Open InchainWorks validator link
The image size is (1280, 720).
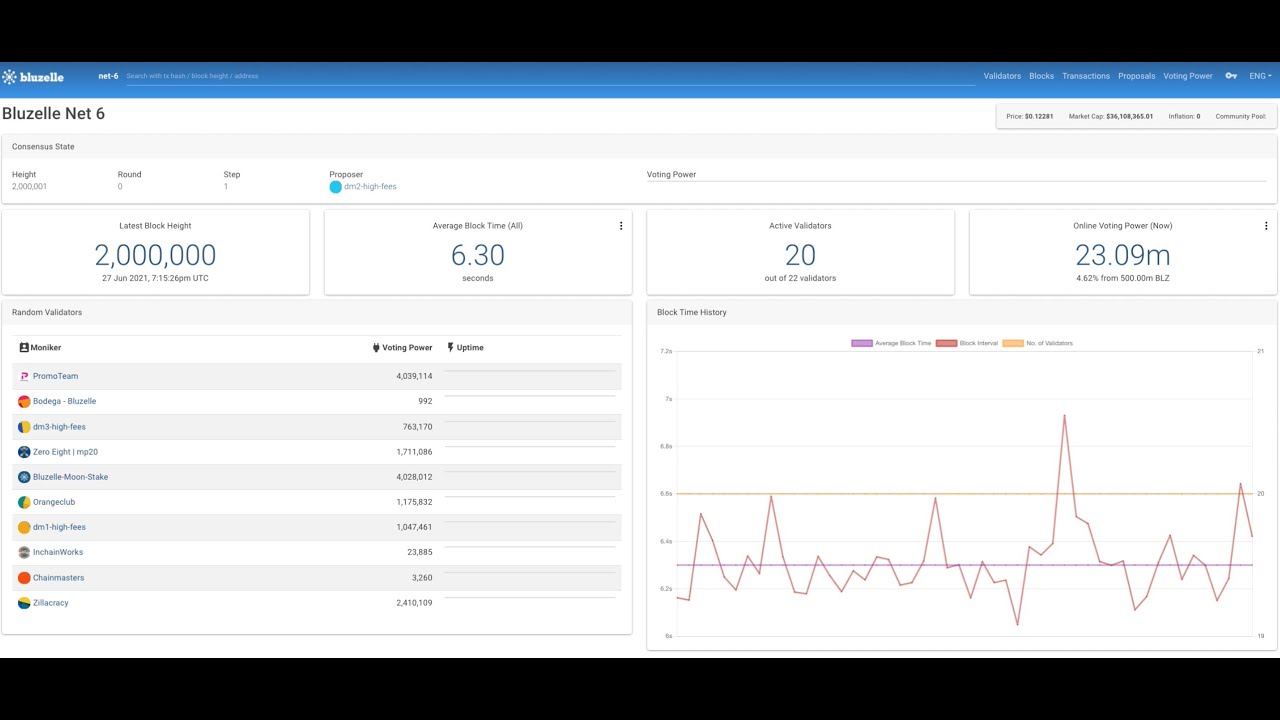58,552
